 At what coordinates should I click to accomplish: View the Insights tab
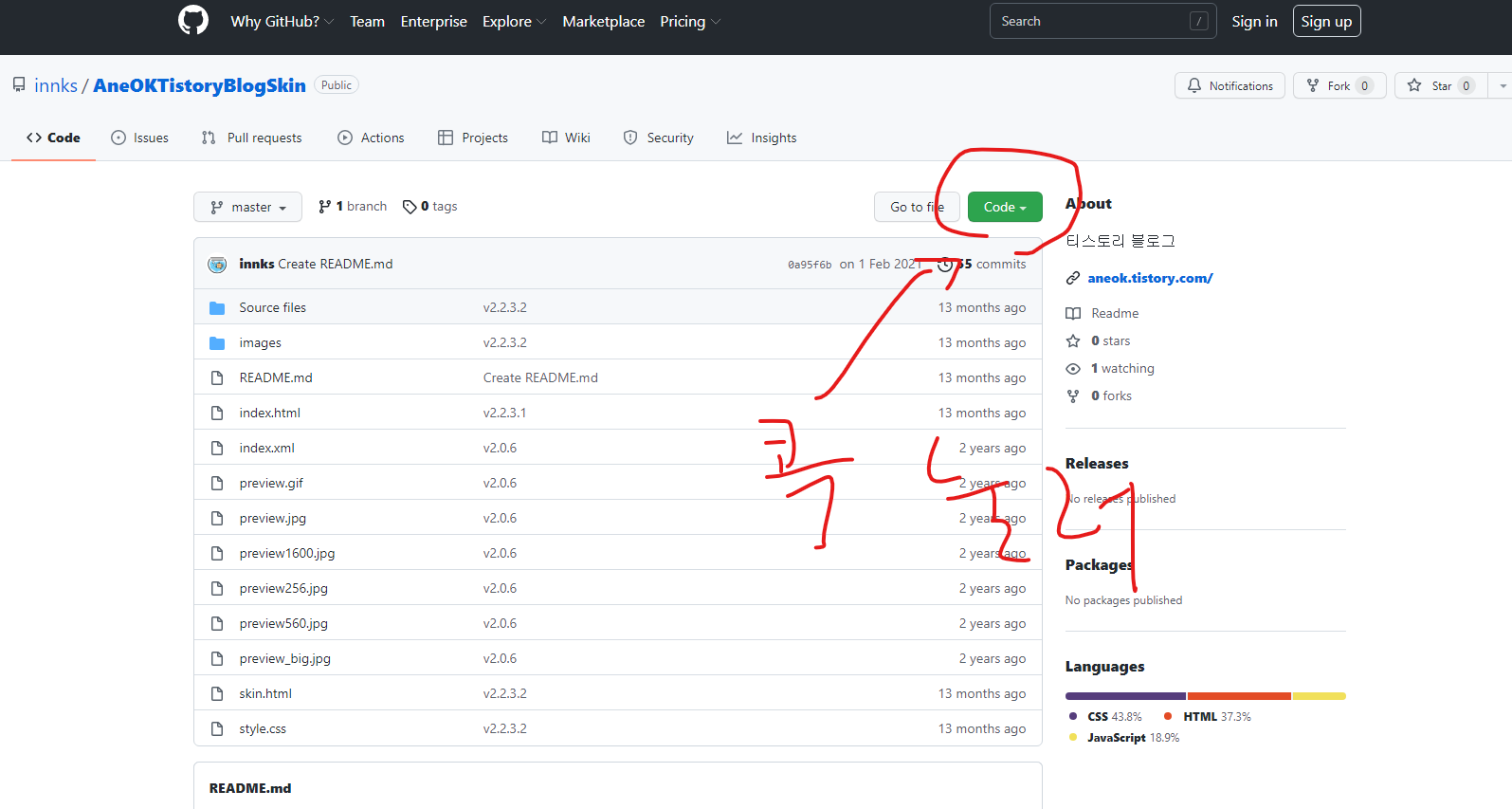coord(761,138)
